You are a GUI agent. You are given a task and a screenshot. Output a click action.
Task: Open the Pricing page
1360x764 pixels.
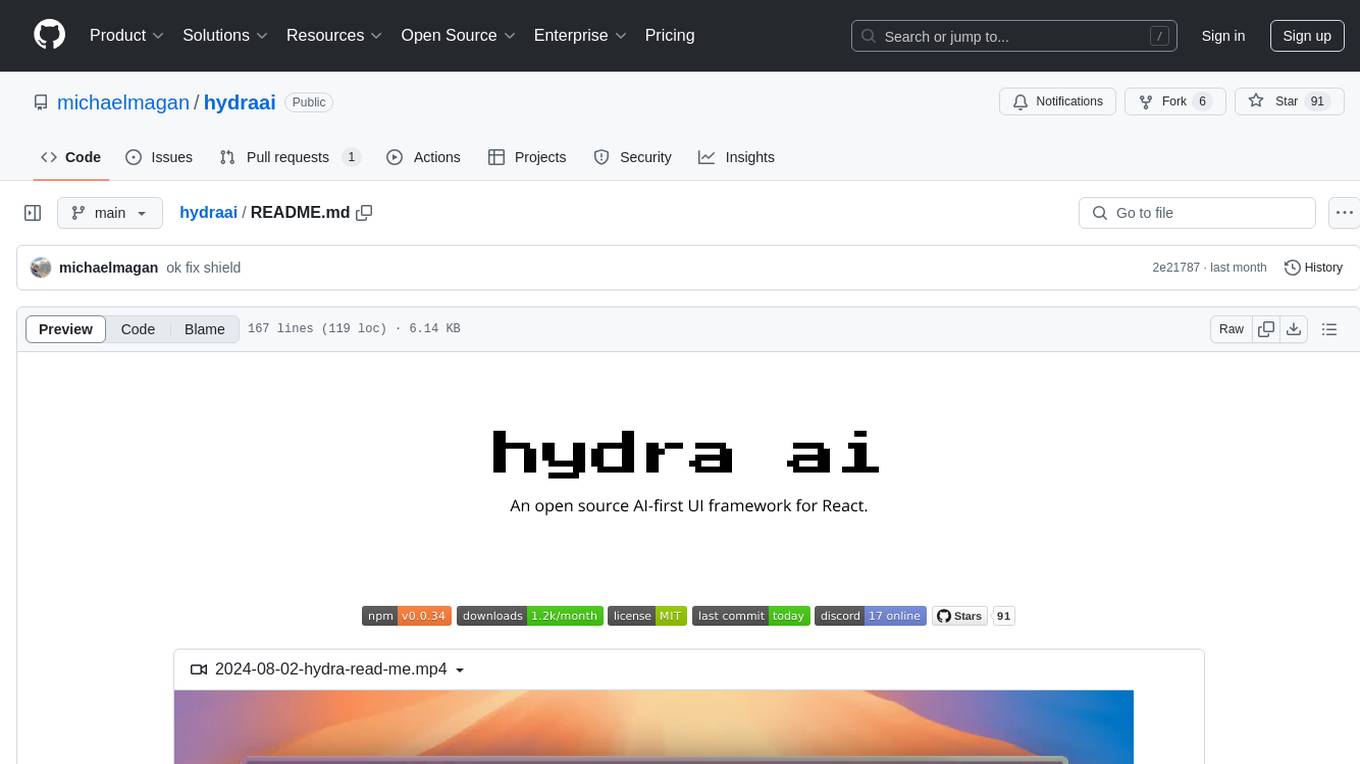point(670,35)
